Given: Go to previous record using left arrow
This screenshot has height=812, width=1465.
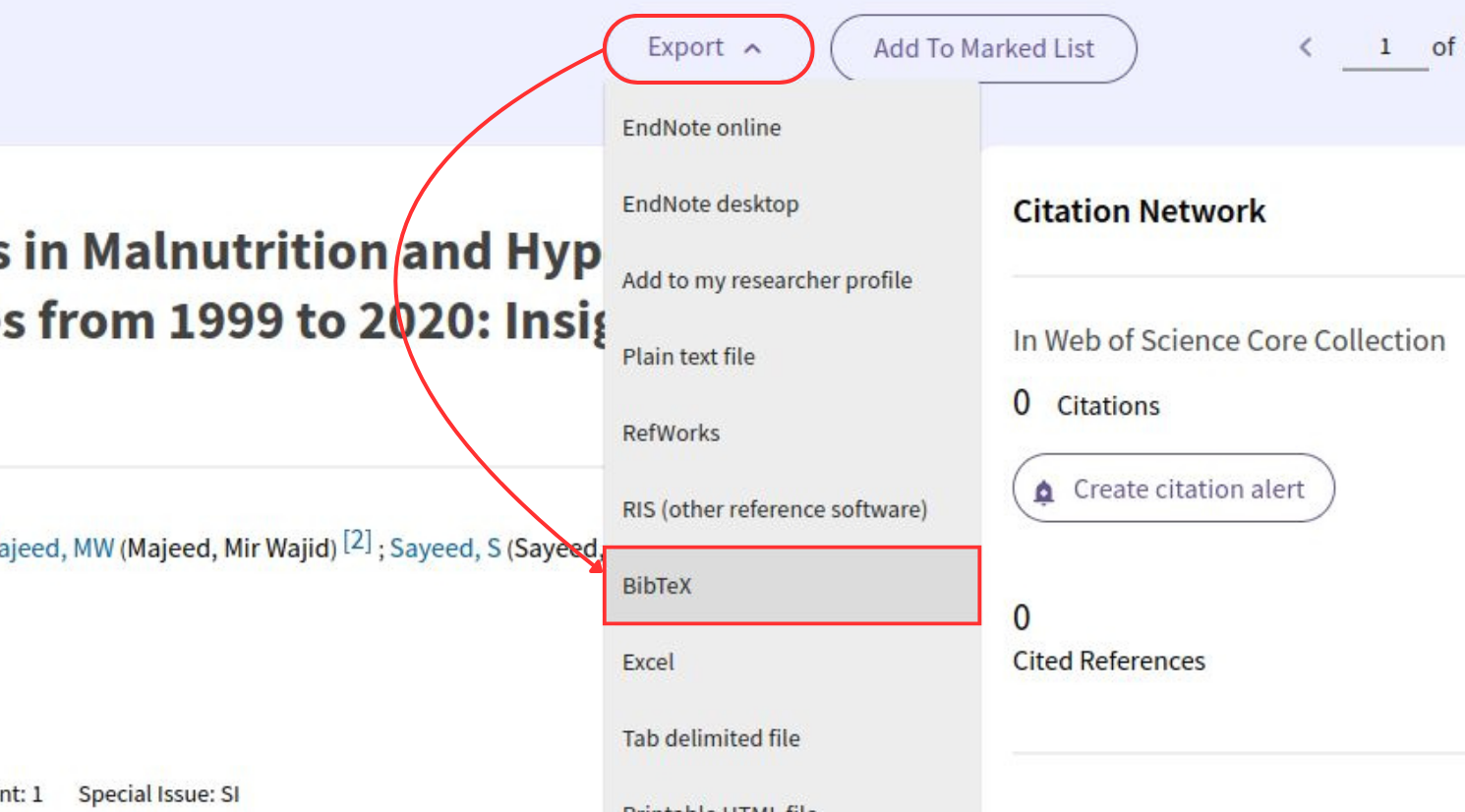Looking at the screenshot, I should (1306, 47).
